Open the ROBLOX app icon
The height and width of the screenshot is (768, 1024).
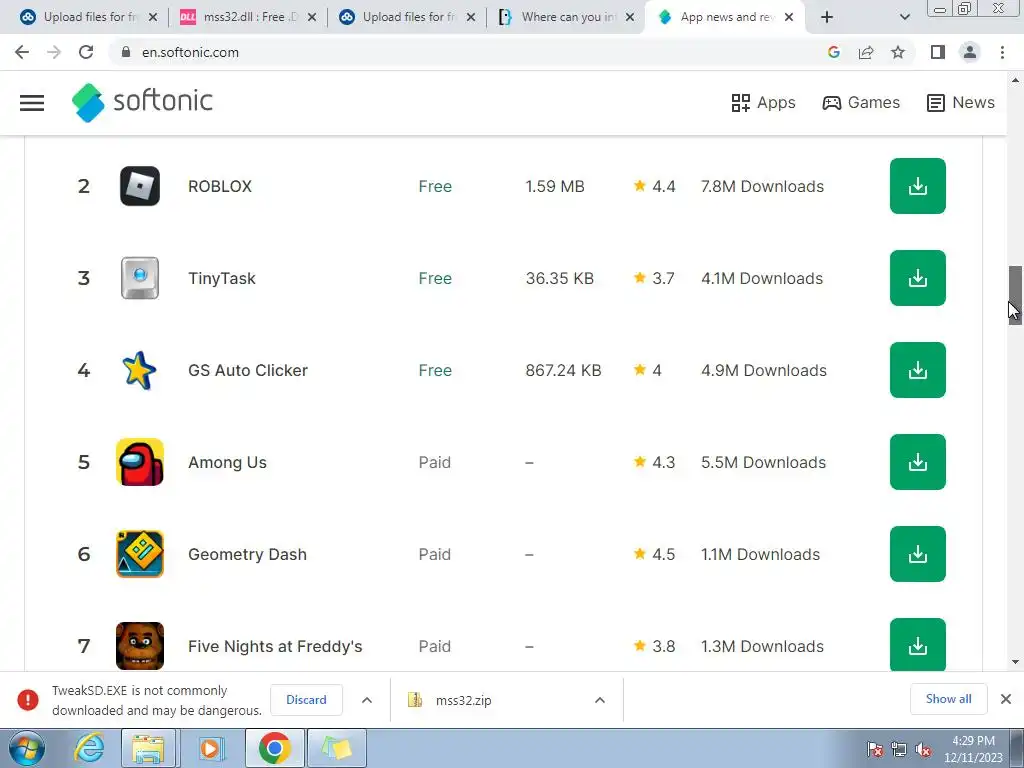click(140, 186)
